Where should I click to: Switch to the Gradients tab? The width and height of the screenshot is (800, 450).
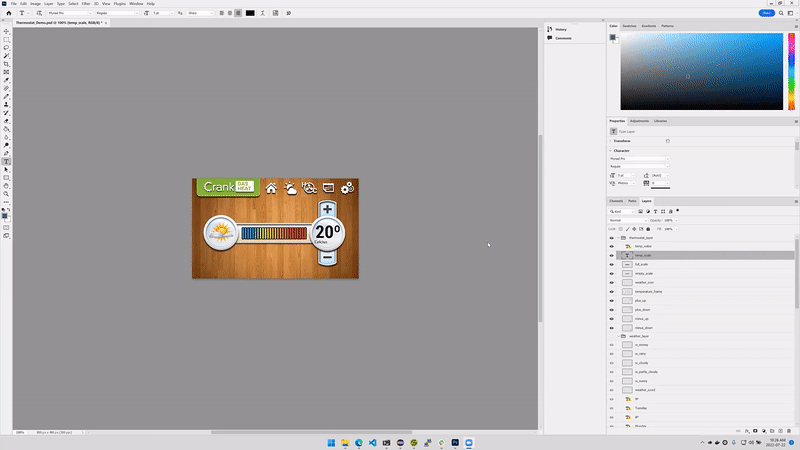pos(648,26)
